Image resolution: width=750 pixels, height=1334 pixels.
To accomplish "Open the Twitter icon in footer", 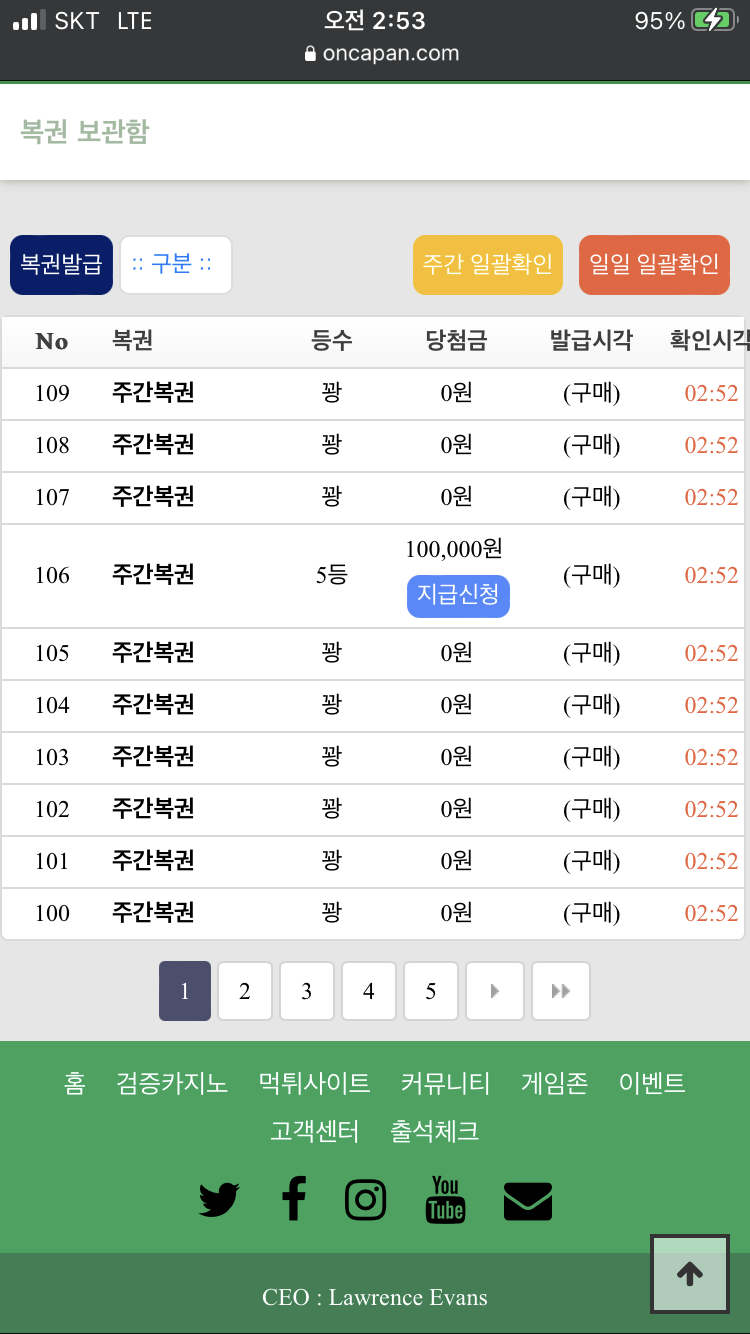I will pos(219,1199).
